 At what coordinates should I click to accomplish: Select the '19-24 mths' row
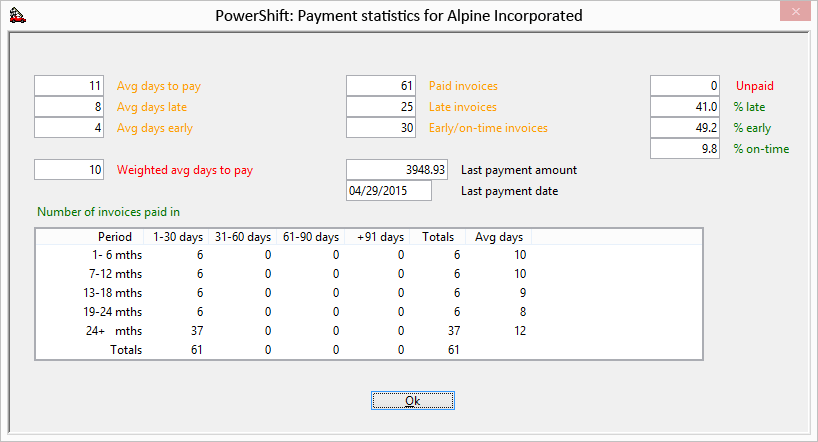pos(369,312)
